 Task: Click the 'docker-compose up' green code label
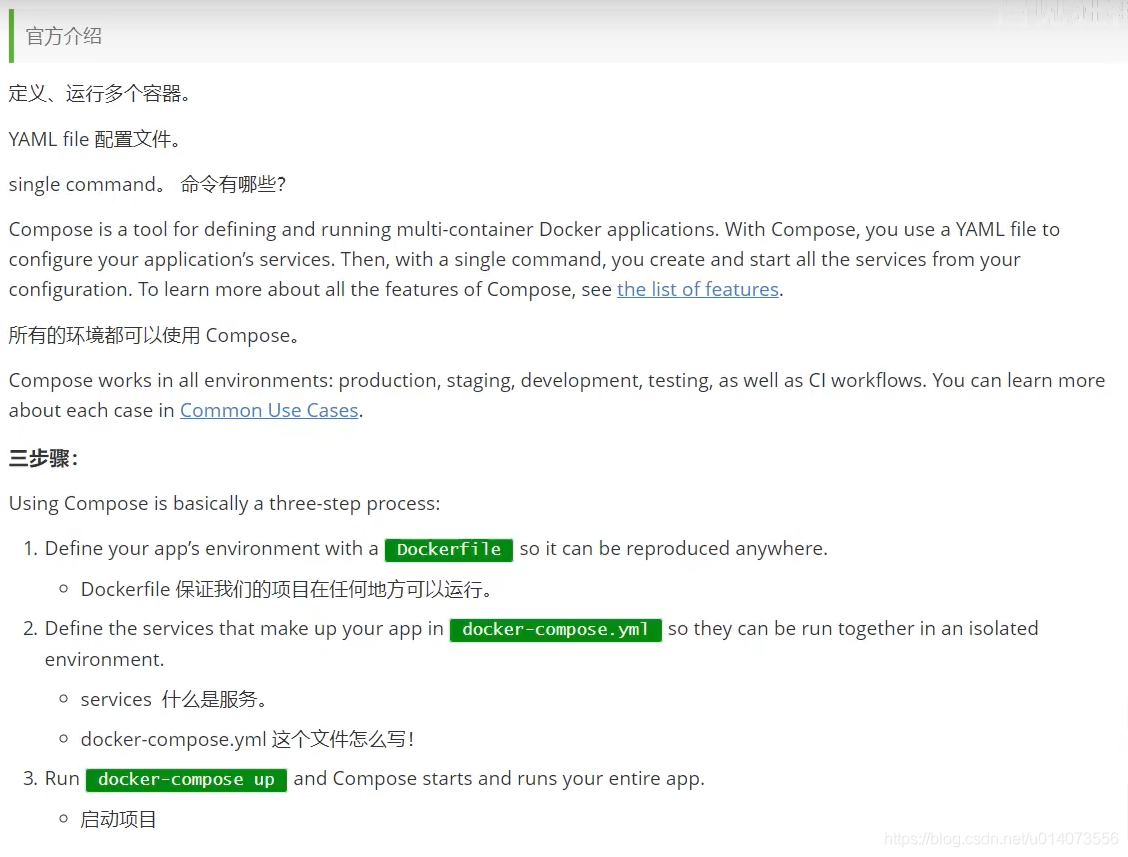coord(186,780)
